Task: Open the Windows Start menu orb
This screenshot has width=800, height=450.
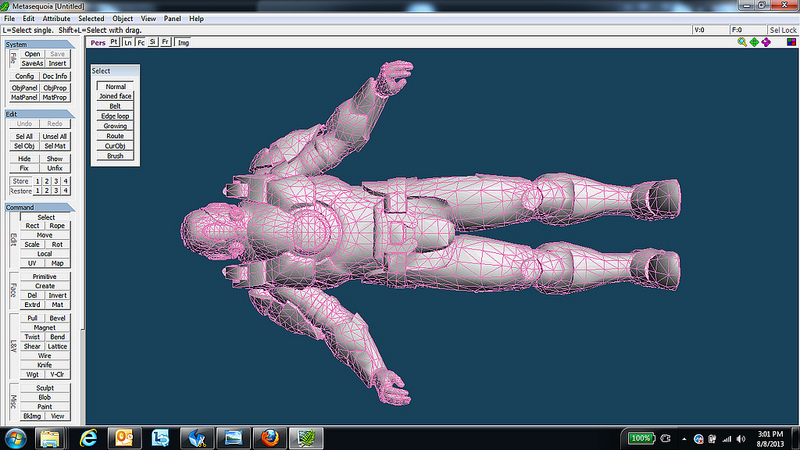Action: click(x=16, y=438)
